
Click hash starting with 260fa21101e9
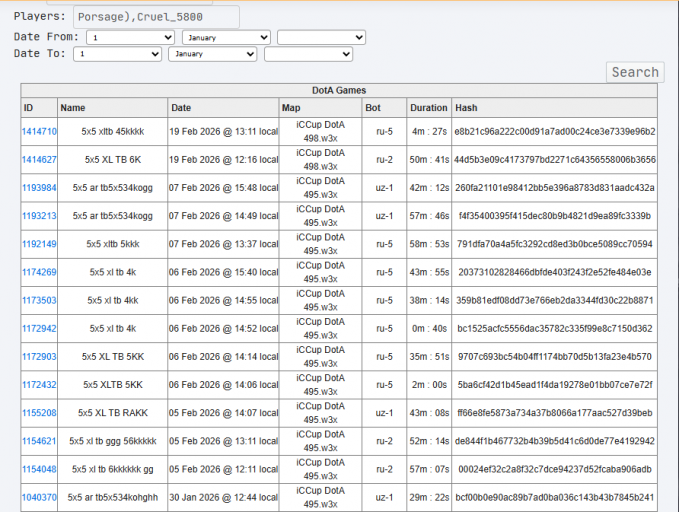pos(555,188)
